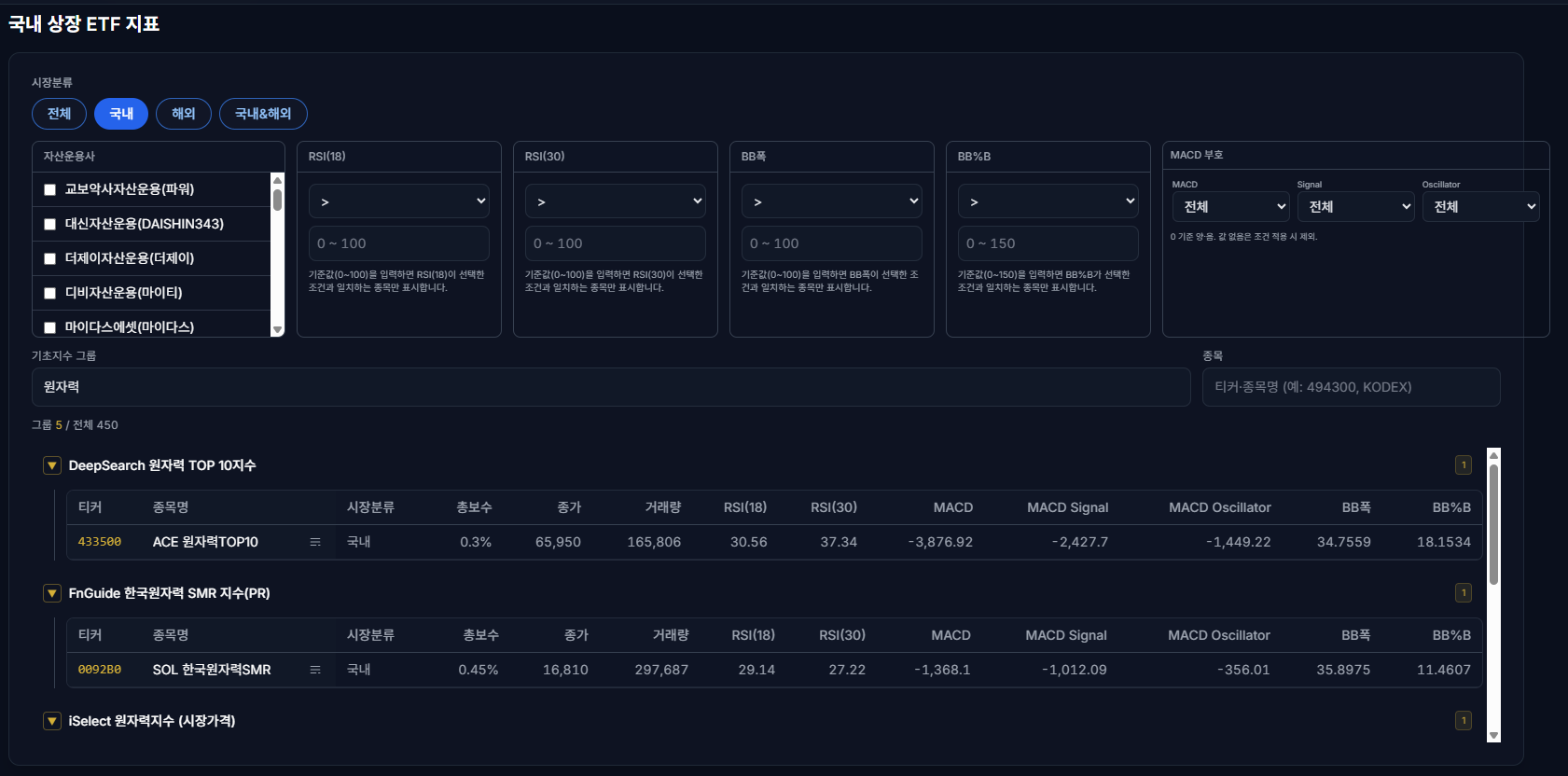This screenshot has width=1568, height=776.
Task: Click 자산운용사 list scrollbar thumb
Action: 277,200
